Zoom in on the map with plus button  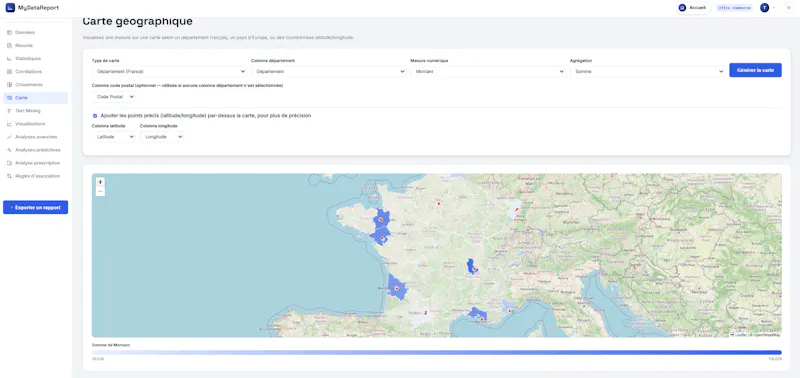pyautogui.click(x=100, y=182)
